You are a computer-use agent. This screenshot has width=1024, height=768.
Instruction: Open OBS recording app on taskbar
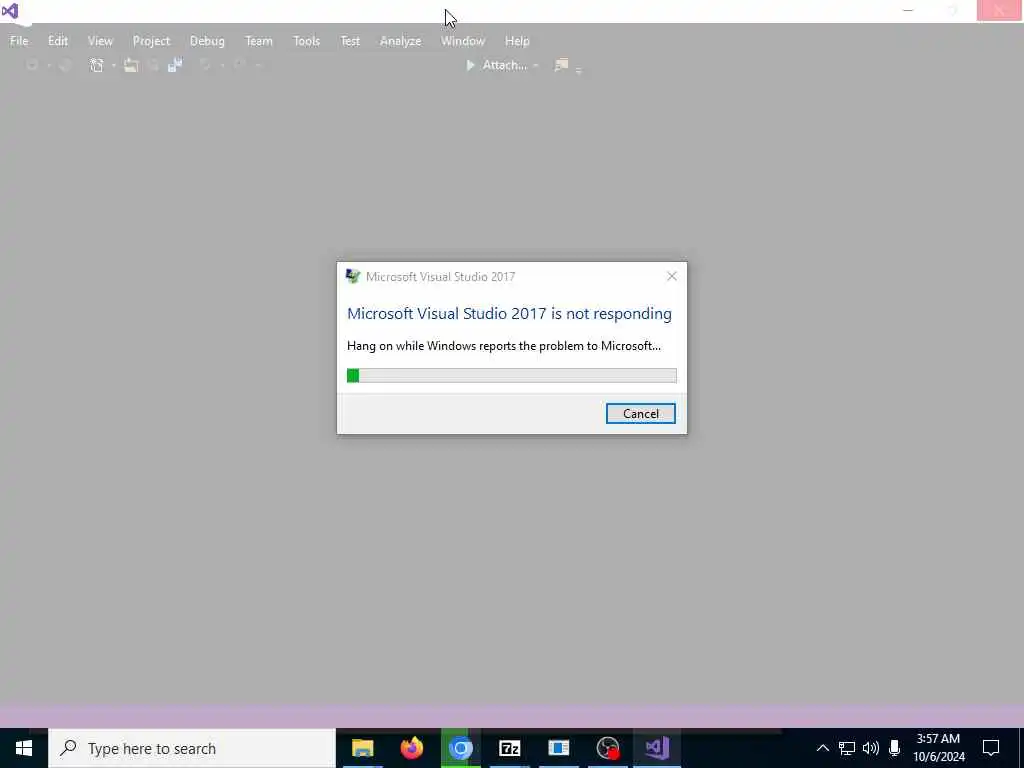[x=608, y=748]
